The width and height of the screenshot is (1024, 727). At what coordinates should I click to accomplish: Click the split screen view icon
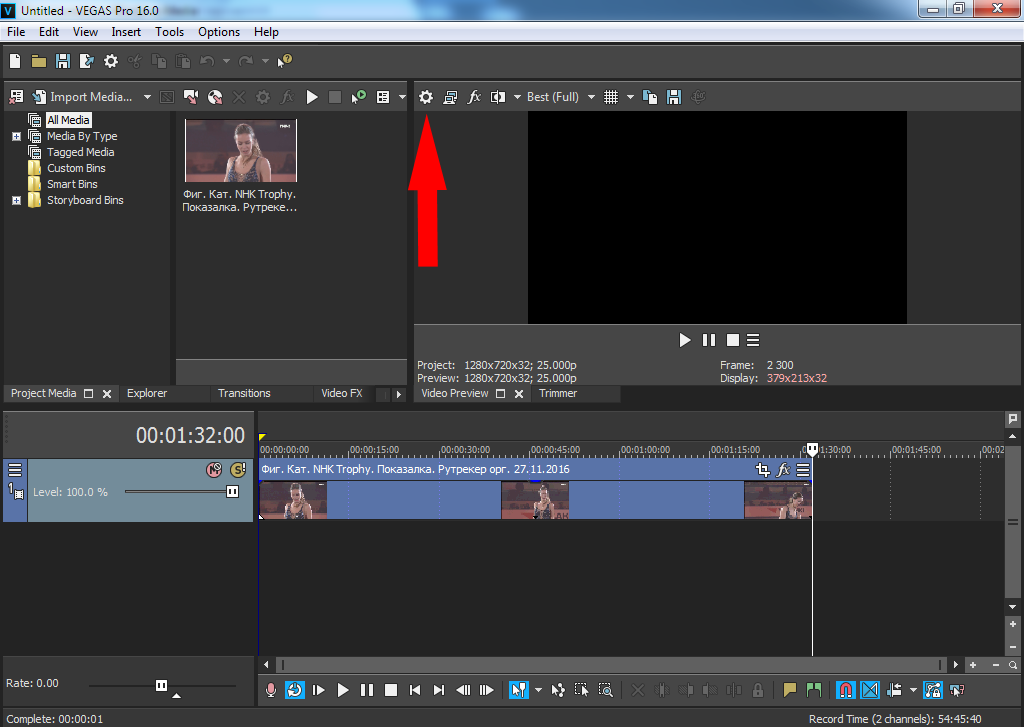[x=498, y=97]
